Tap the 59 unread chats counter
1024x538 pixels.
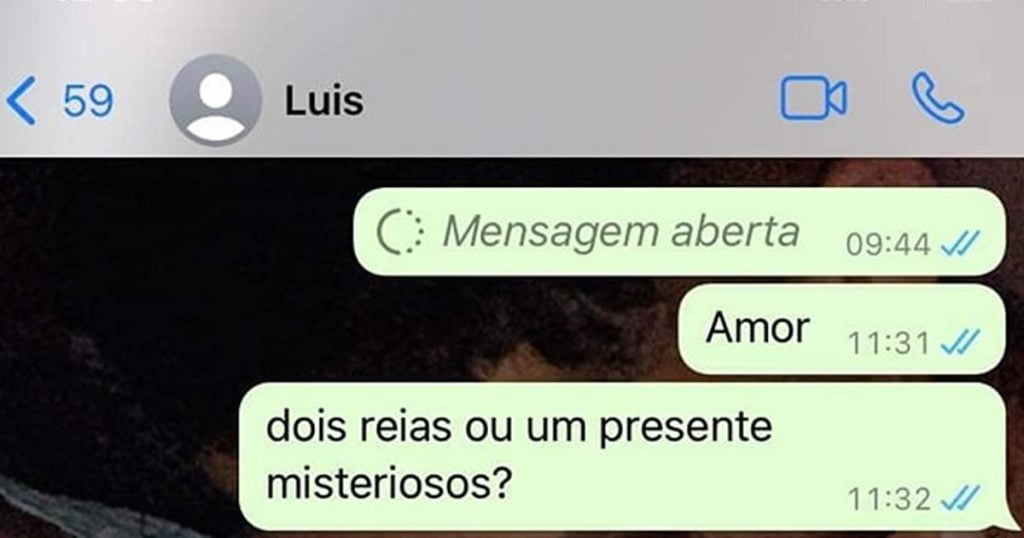(x=88, y=101)
